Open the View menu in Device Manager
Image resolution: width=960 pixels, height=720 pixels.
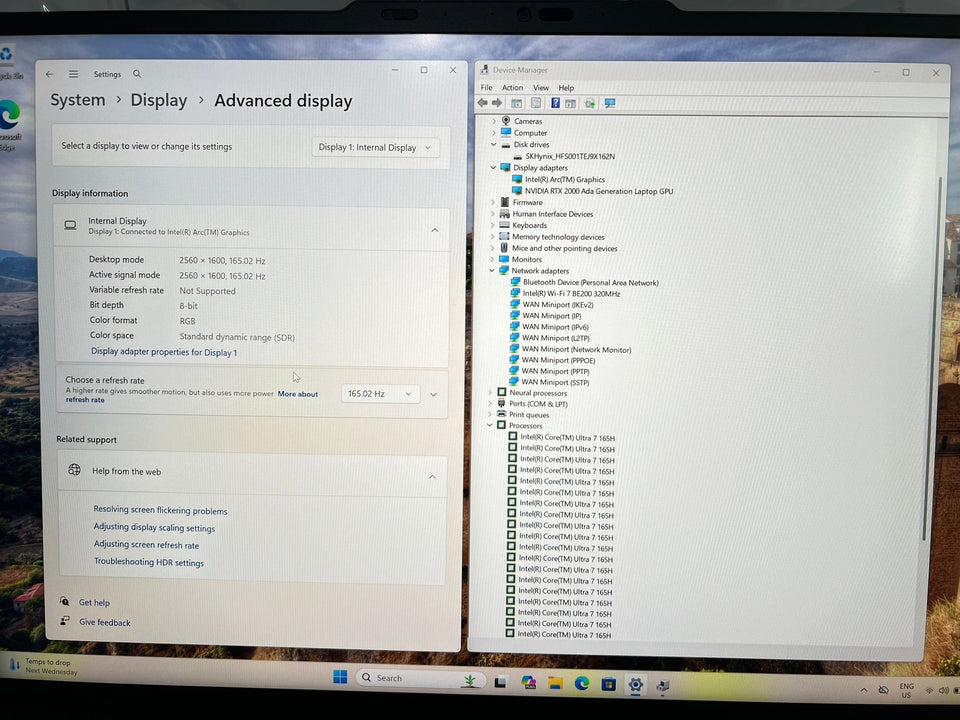tap(541, 88)
